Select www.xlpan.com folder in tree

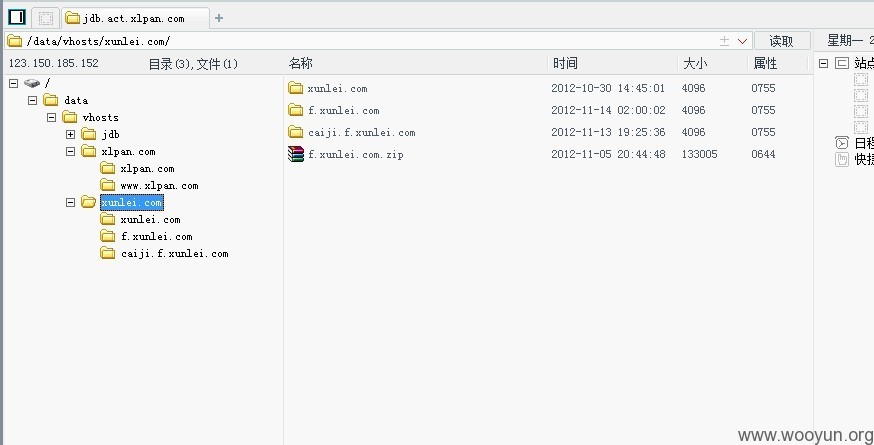pyautogui.click(x=159, y=186)
